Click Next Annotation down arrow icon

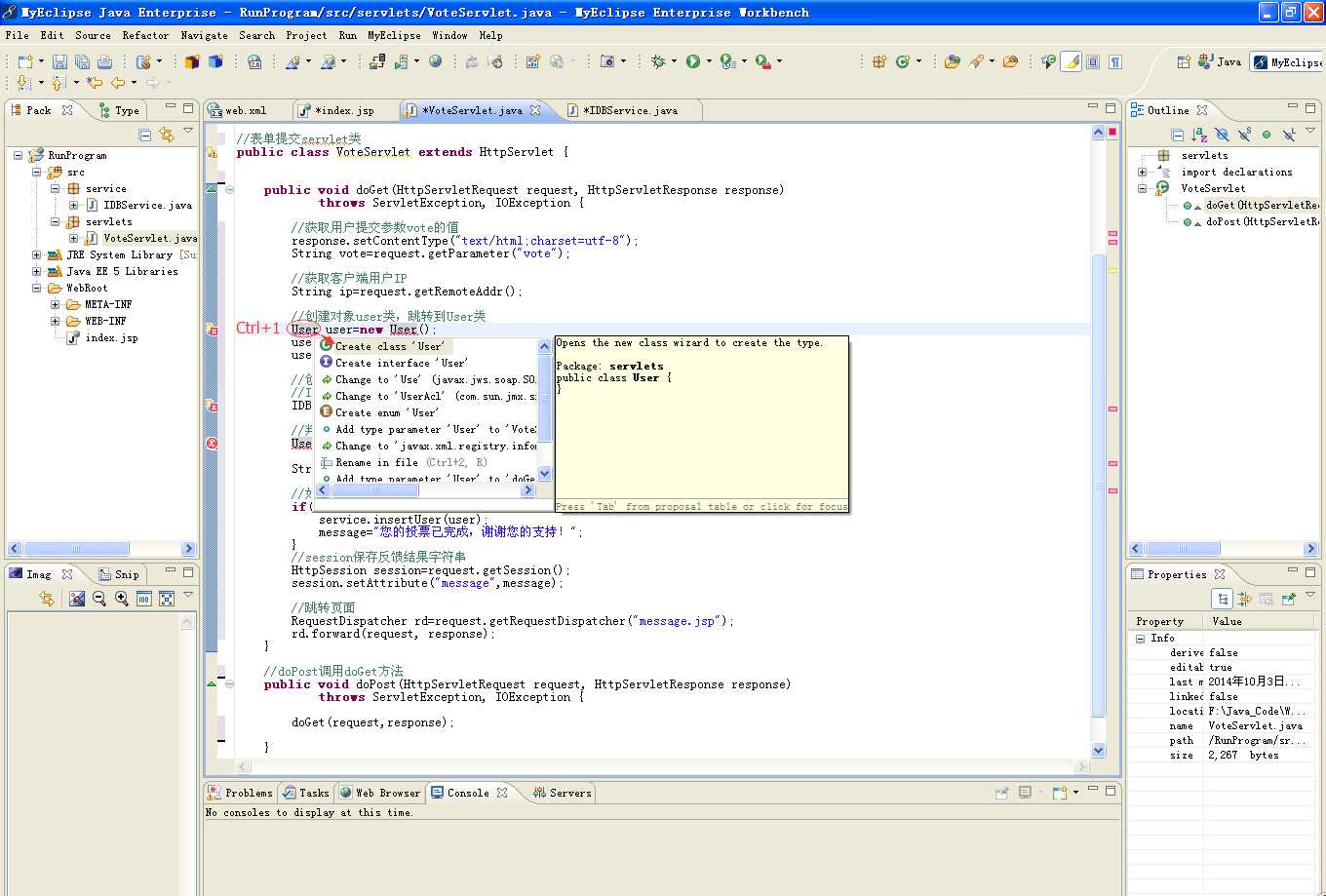pyautogui.click(x=23, y=83)
